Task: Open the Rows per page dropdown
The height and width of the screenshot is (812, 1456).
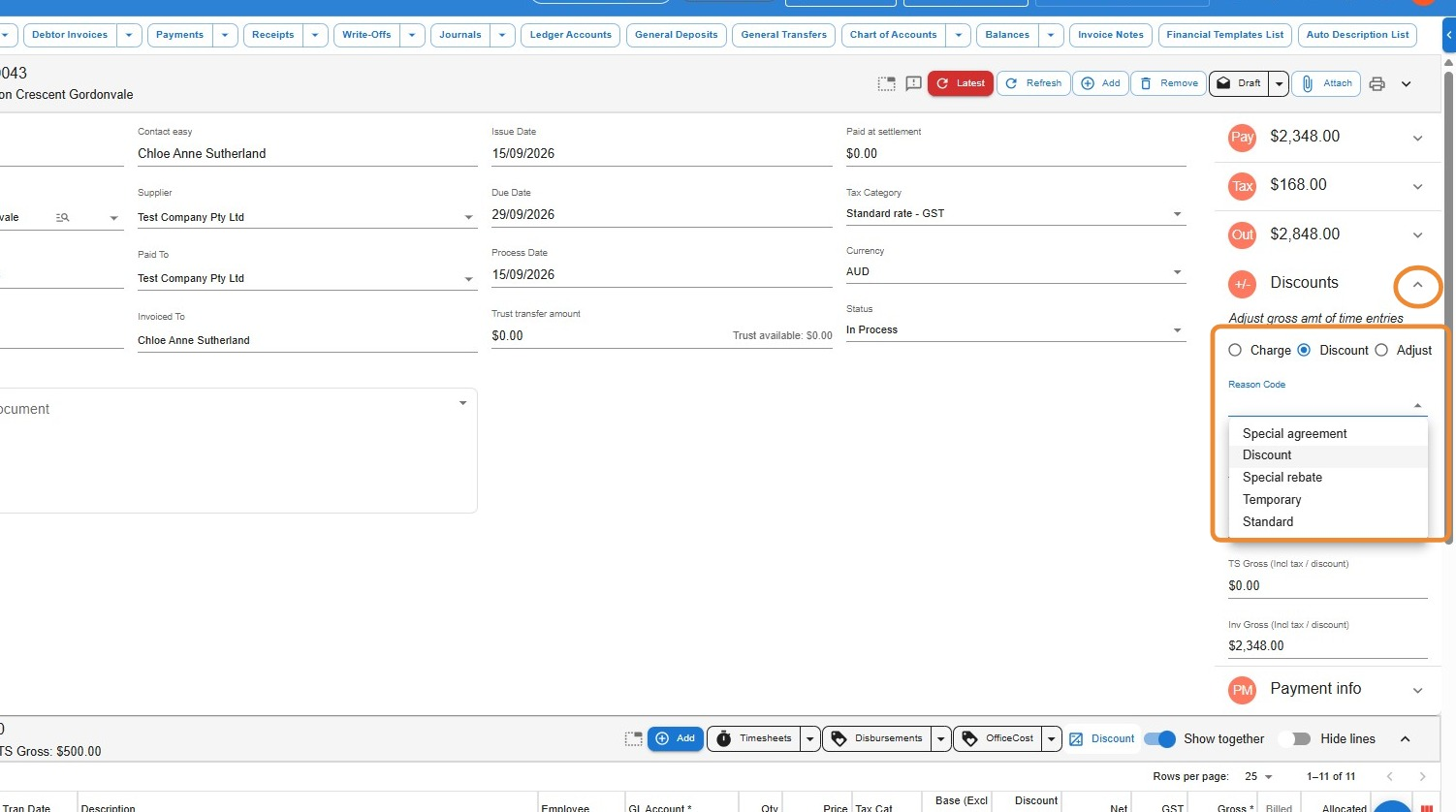Action: (x=1258, y=777)
